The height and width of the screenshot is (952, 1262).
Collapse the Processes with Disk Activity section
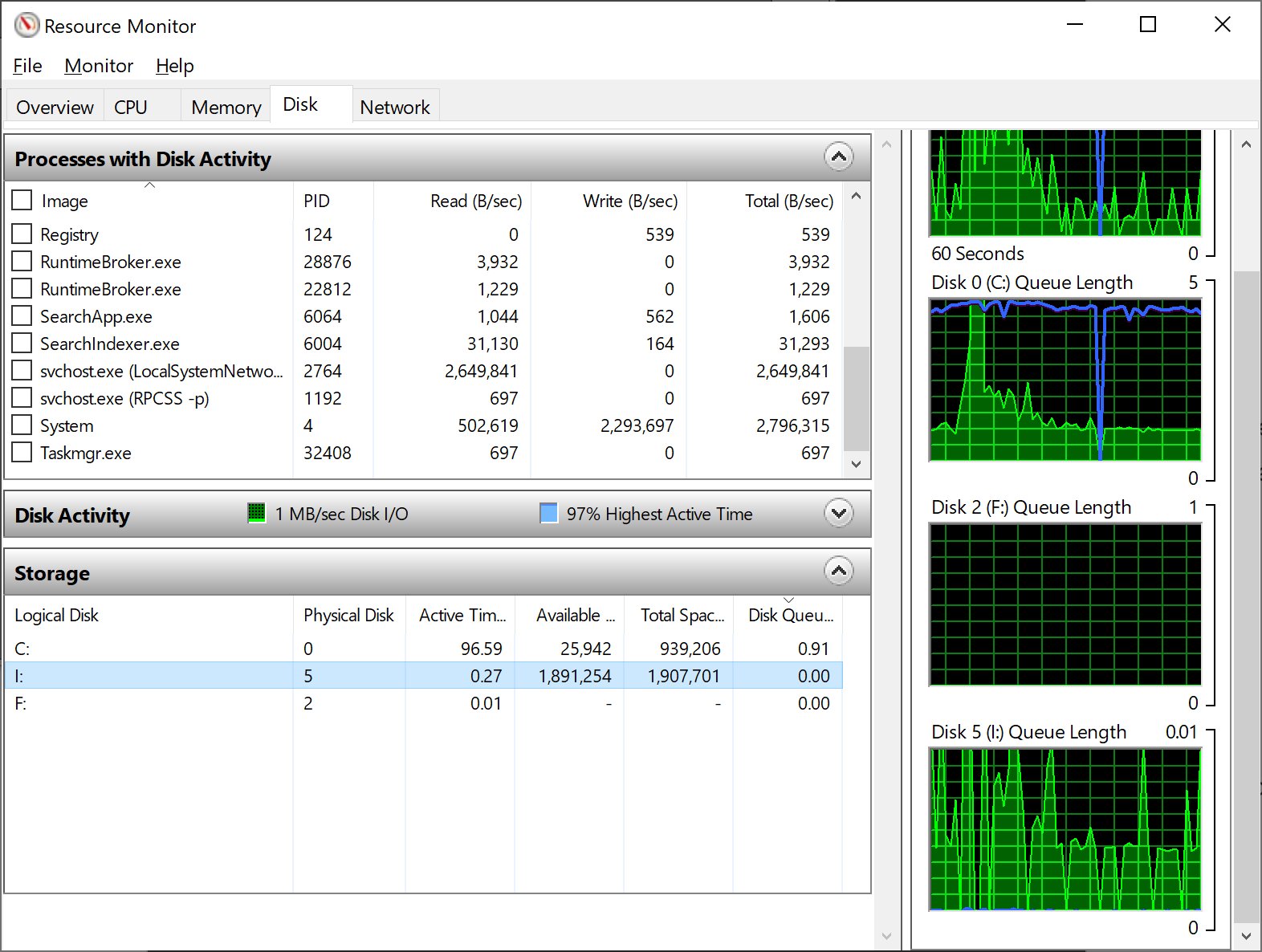click(839, 157)
